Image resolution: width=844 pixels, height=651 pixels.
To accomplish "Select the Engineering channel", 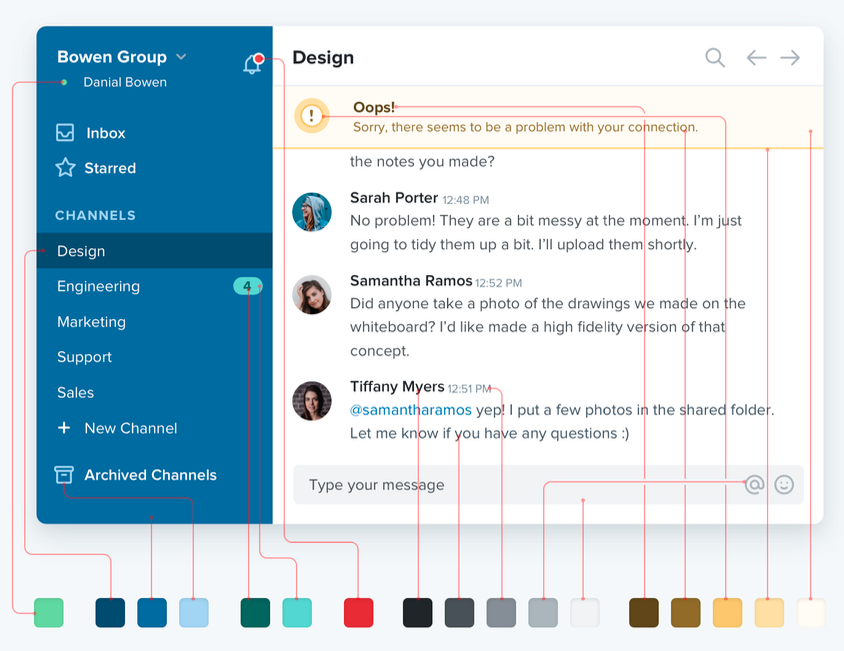I will pyautogui.click(x=98, y=287).
